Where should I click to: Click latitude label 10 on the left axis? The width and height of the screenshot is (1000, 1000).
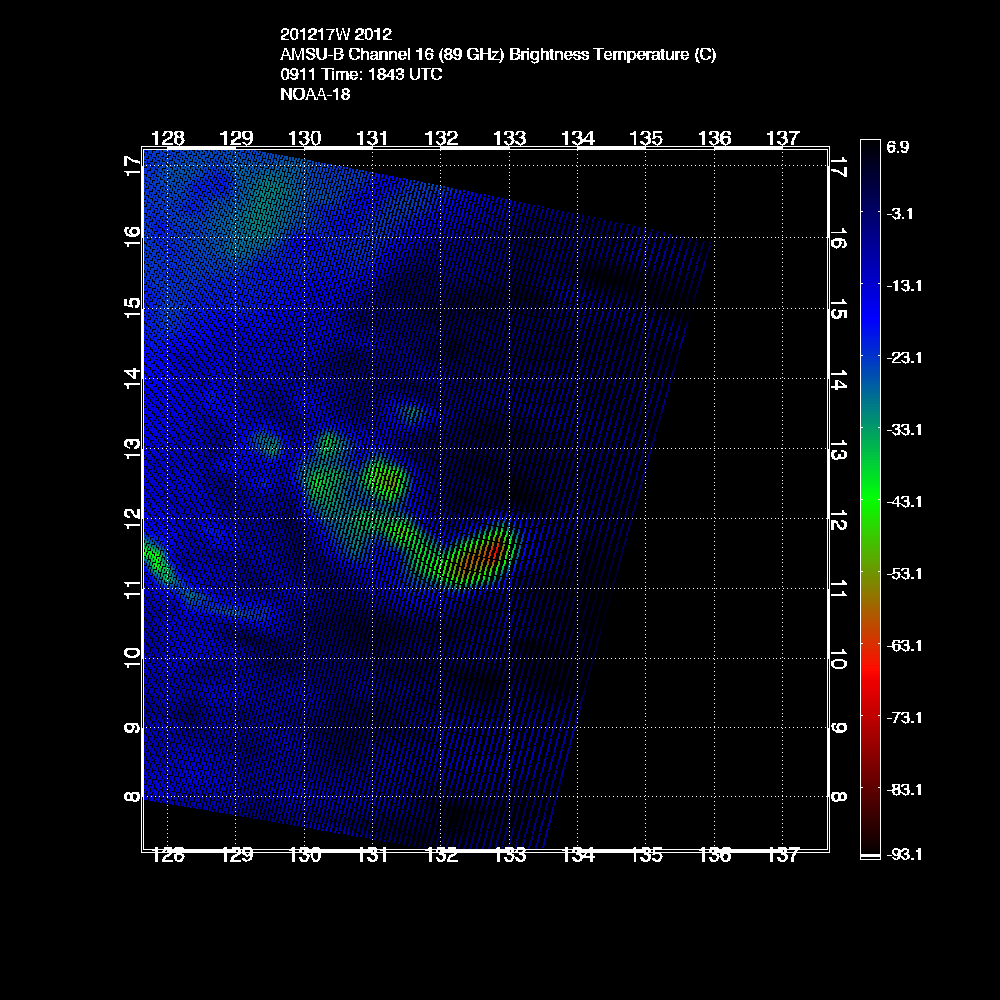(133, 658)
